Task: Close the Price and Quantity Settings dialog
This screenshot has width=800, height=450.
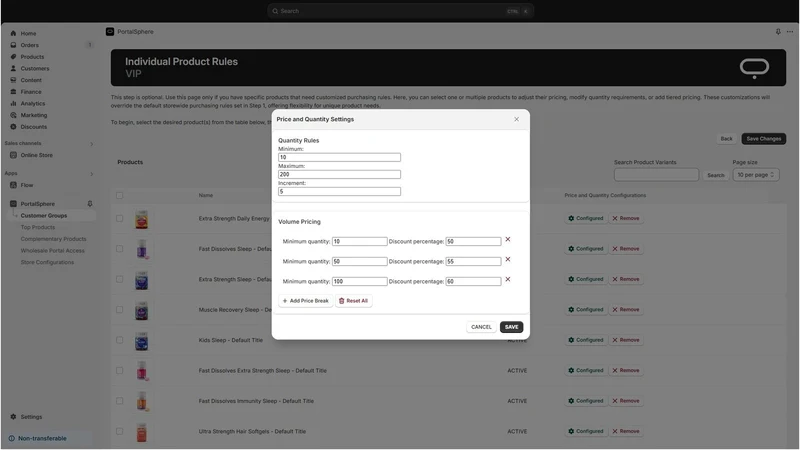Action: [x=516, y=119]
